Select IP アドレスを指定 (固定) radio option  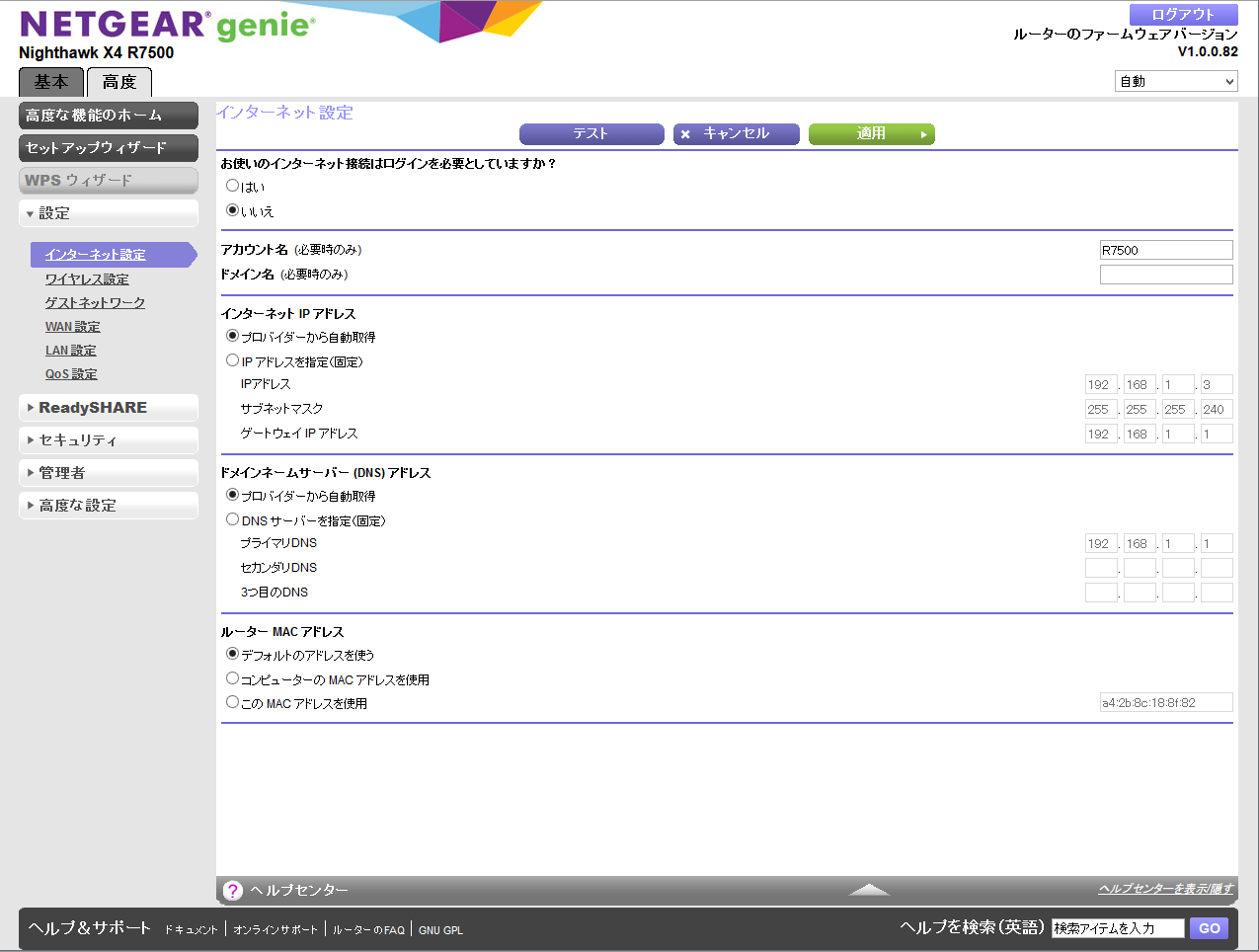click(233, 360)
